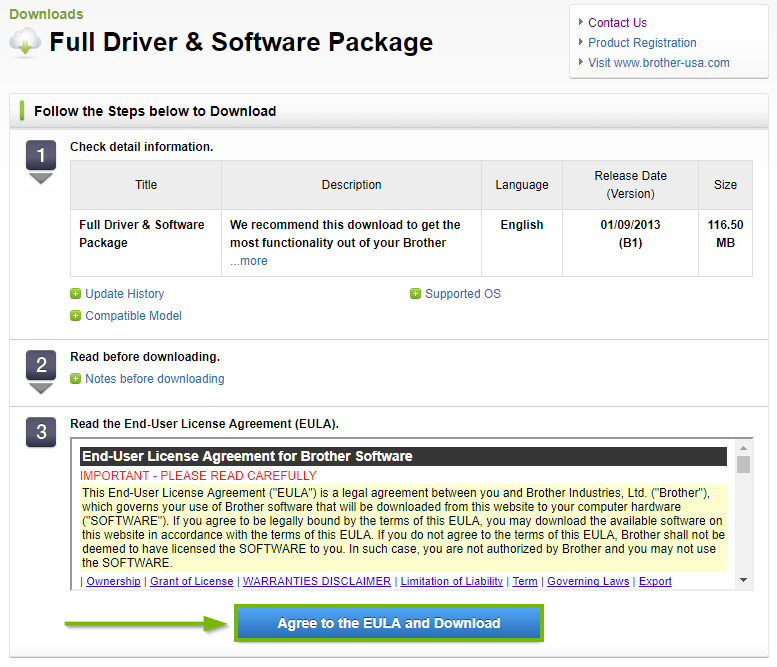Image resolution: width=777 pixels, height=667 pixels.
Task: Jump to Limitation of Liability in the EULA
Action: [451, 582]
